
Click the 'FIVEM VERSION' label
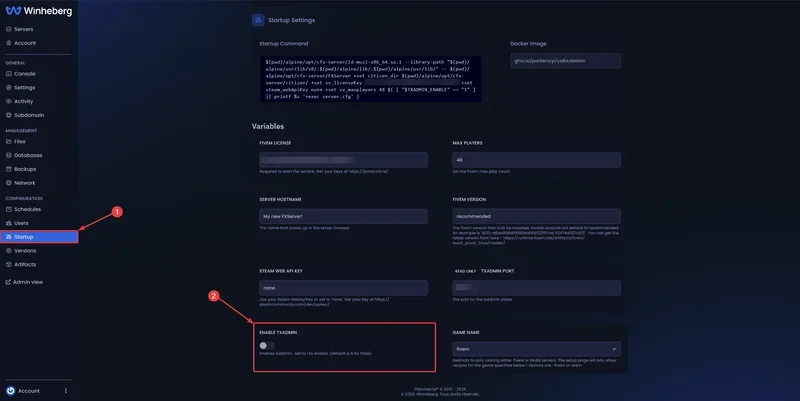(x=469, y=199)
